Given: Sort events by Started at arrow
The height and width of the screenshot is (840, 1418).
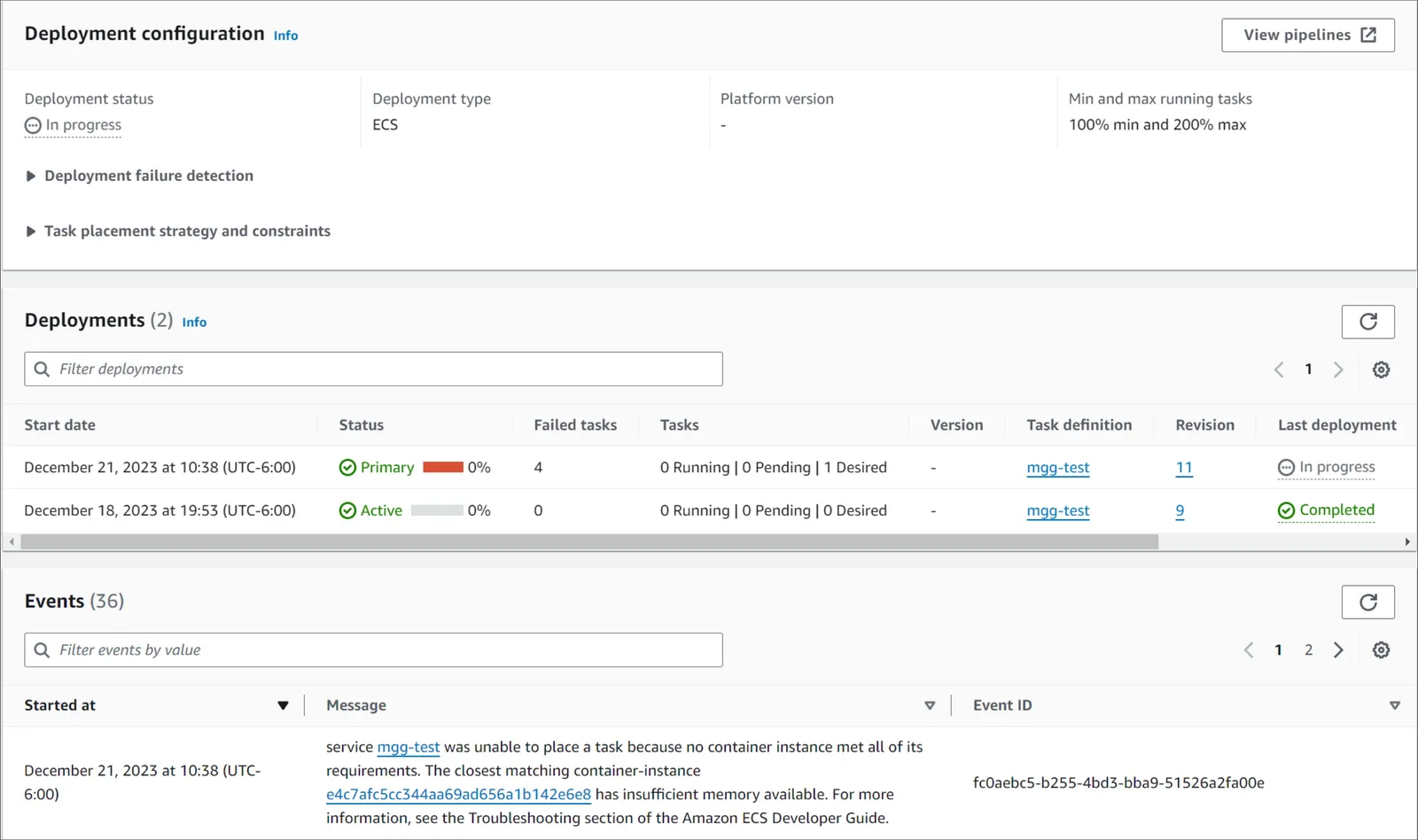Looking at the screenshot, I should pos(283,706).
